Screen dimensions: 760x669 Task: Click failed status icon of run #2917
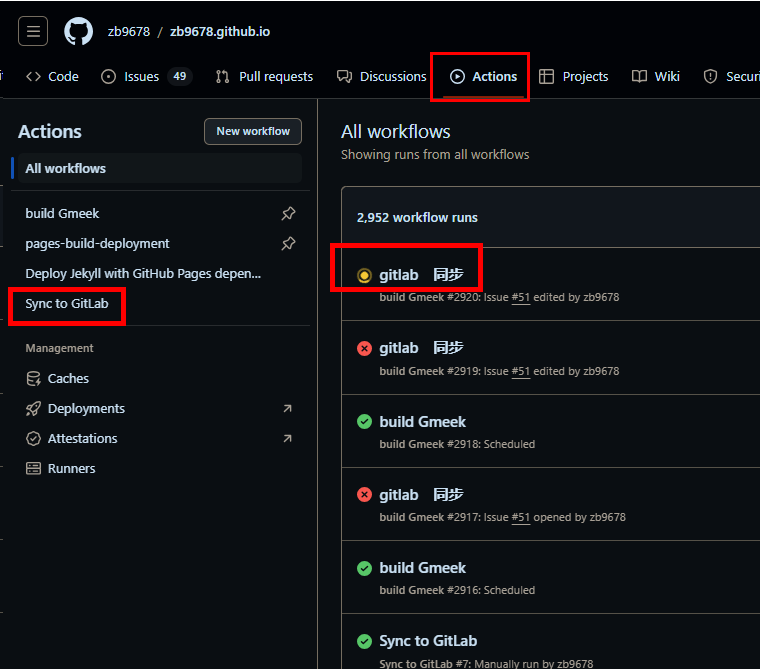pos(364,495)
